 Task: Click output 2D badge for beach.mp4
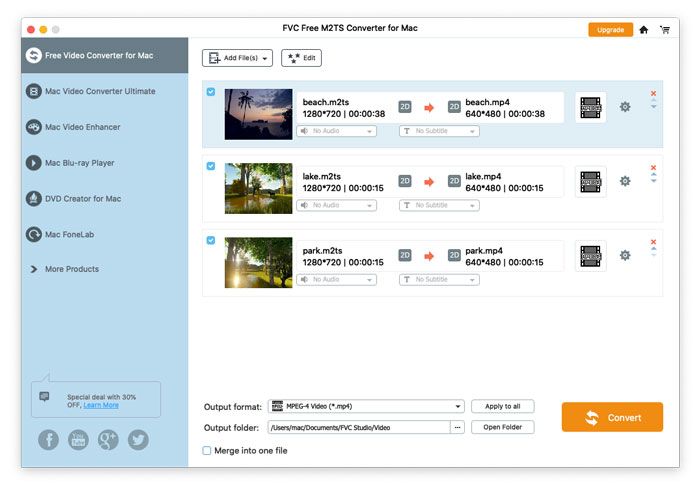454,107
